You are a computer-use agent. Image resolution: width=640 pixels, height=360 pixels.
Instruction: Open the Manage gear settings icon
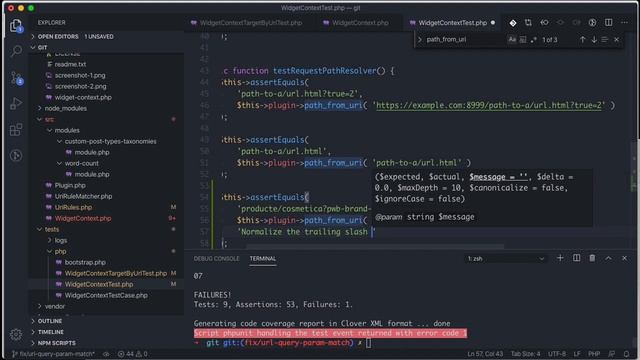[x=16, y=335]
